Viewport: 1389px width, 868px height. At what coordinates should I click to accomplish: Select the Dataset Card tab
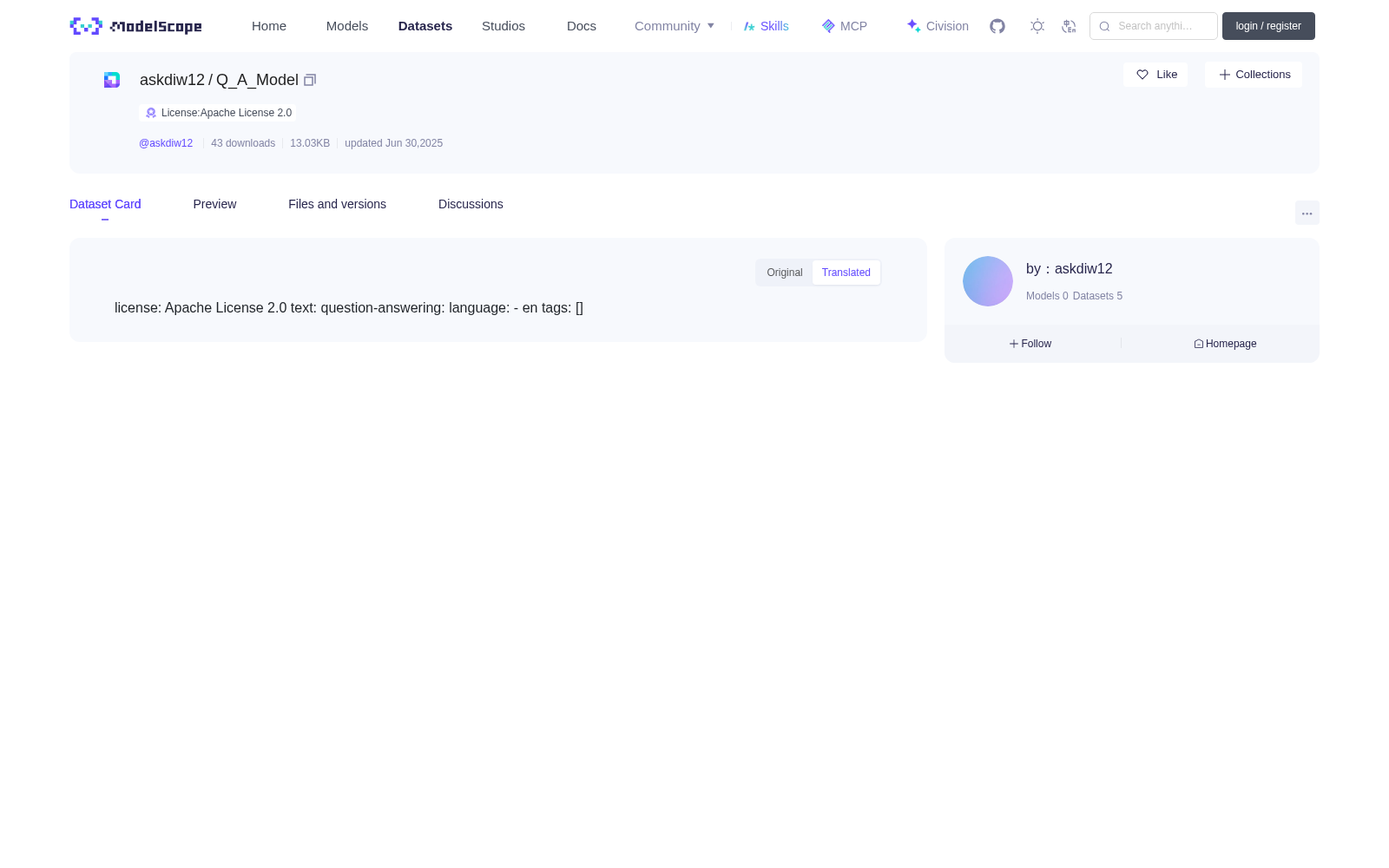tap(105, 204)
